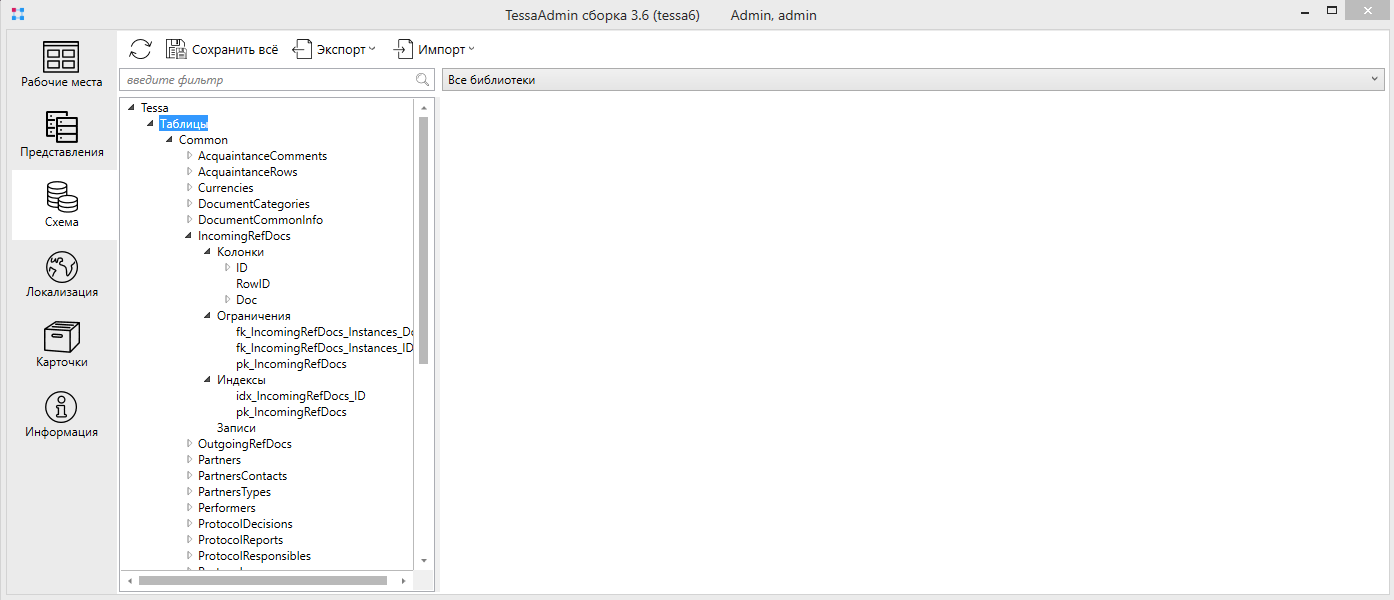The image size is (1394, 600).
Task: Collapse the IncomingRefDocs tree node
Action: click(x=189, y=236)
